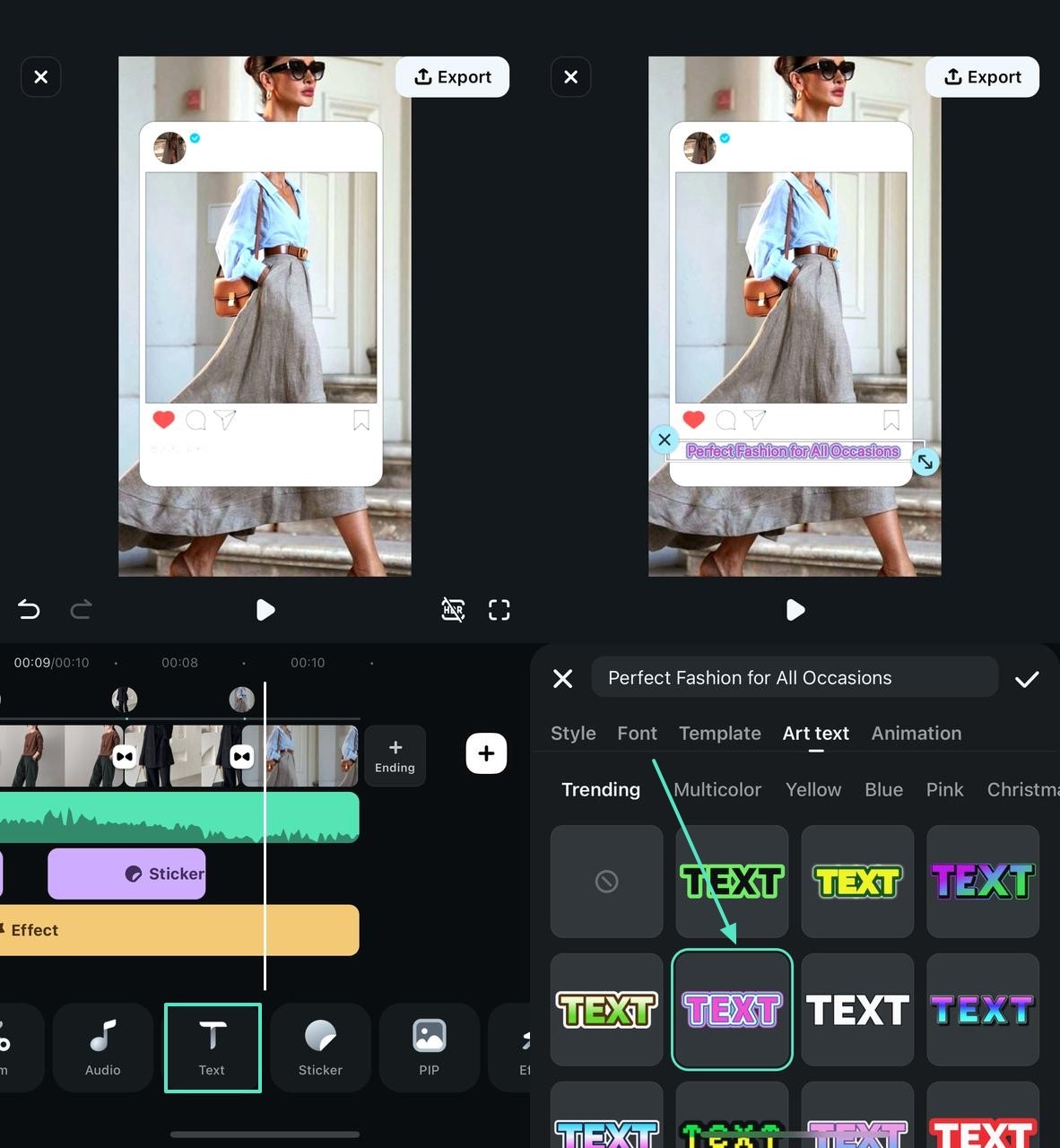Select Multicolor art text category
Screen dimensions: 1060x1148
pyautogui.click(x=717, y=790)
